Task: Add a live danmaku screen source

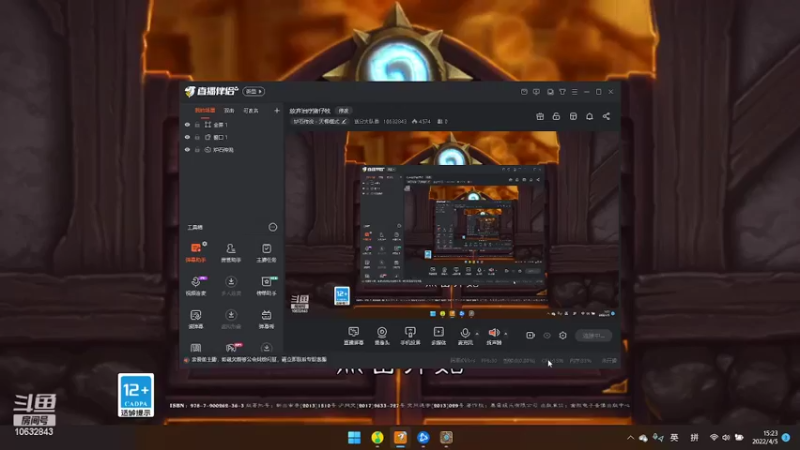Action: pos(354,336)
